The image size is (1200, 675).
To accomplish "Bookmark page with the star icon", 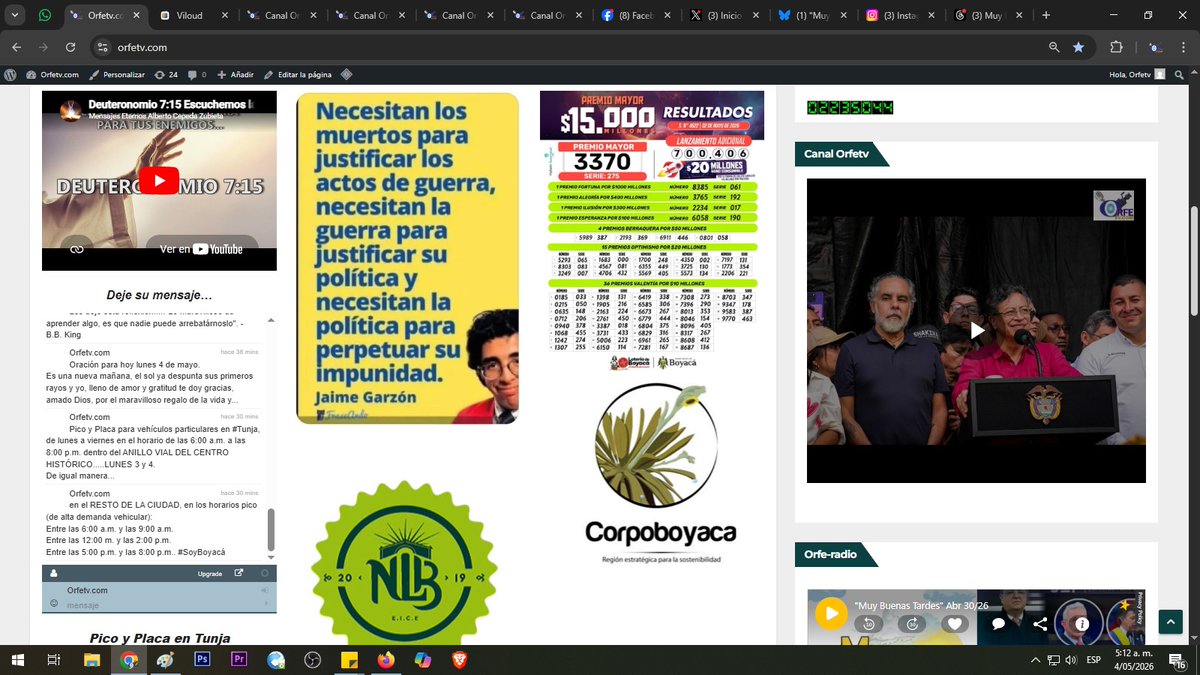I will [1078, 47].
